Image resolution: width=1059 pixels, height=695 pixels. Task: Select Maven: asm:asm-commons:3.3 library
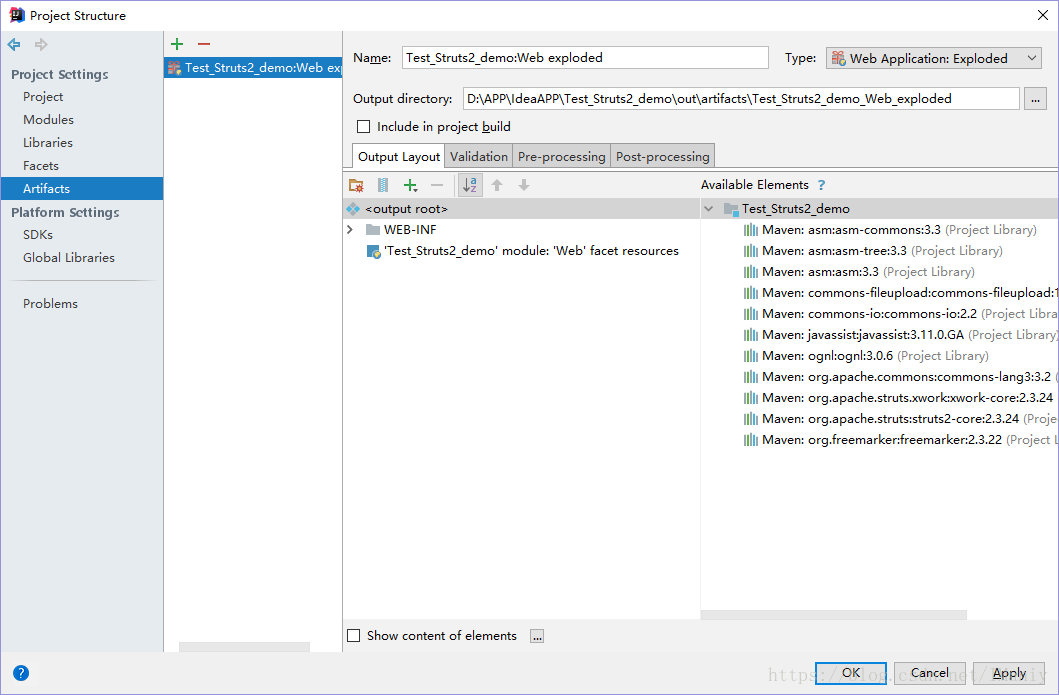pyautogui.click(x=890, y=230)
